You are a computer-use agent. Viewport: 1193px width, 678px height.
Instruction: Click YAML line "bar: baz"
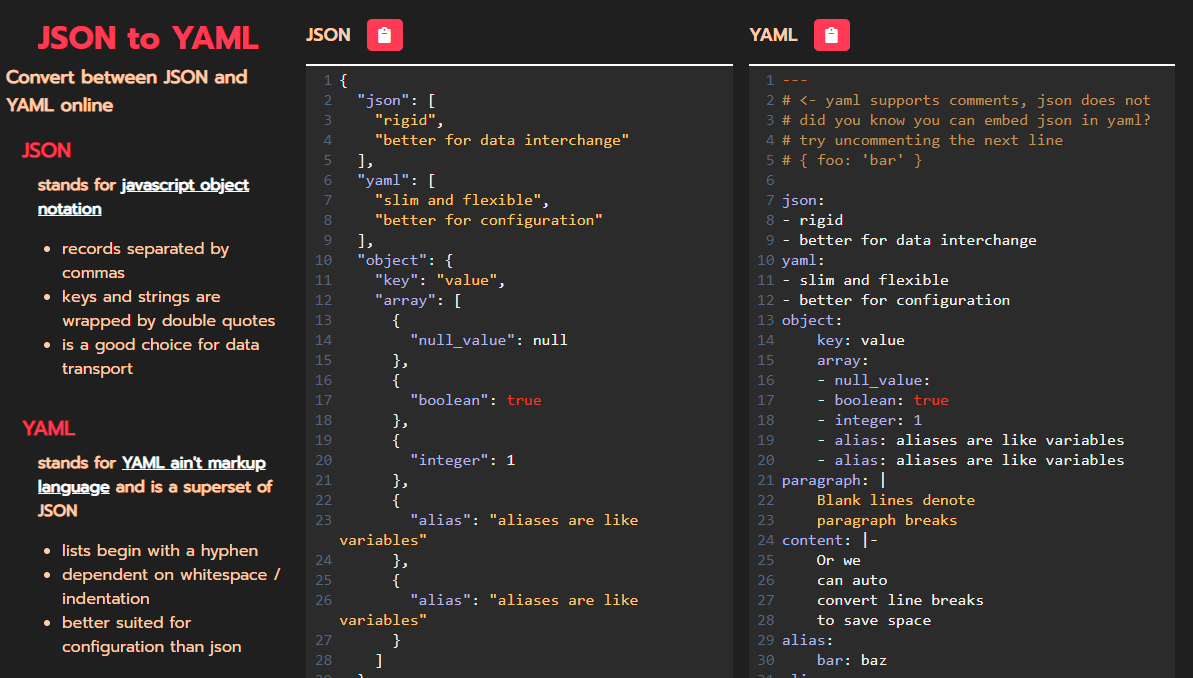[852, 660]
